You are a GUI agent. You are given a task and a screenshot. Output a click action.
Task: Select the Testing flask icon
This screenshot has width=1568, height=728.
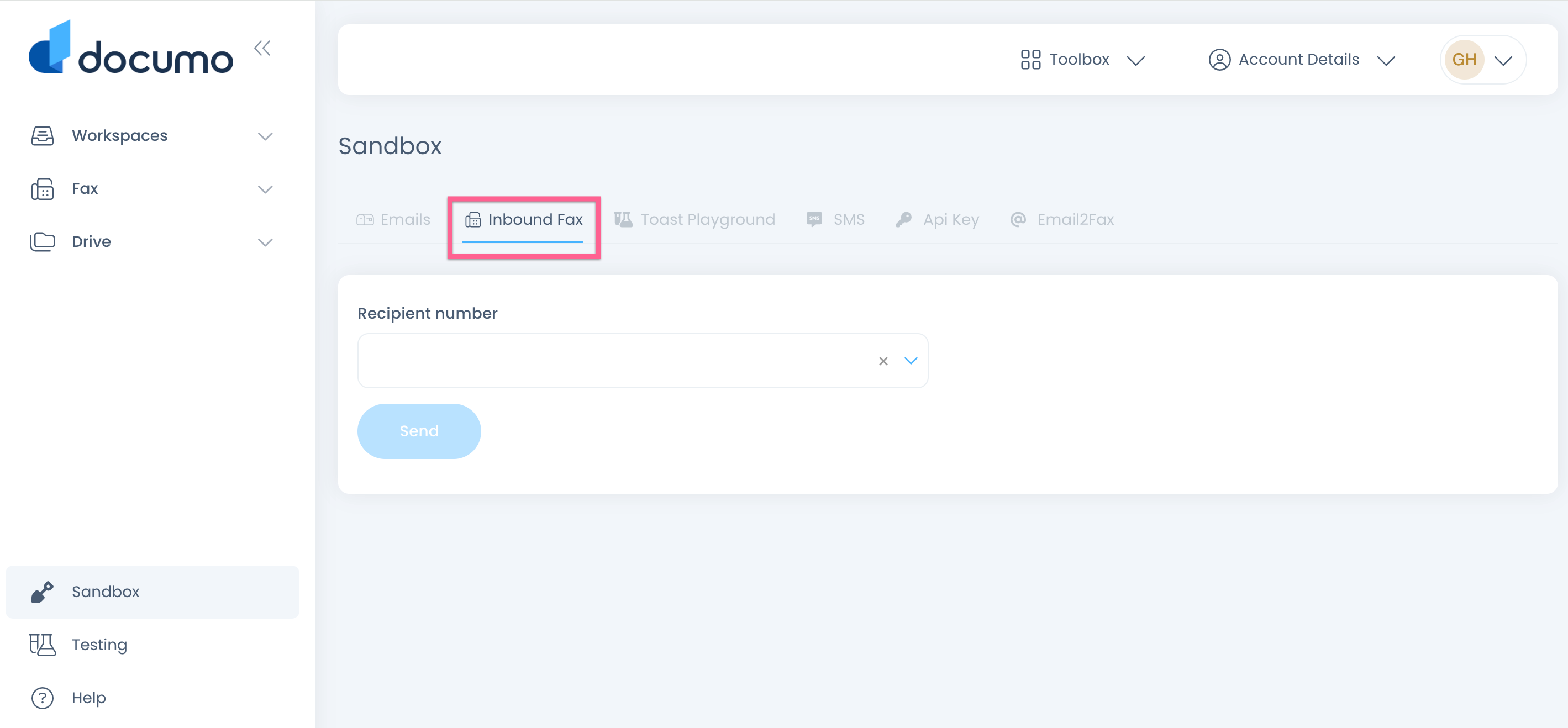coord(41,644)
